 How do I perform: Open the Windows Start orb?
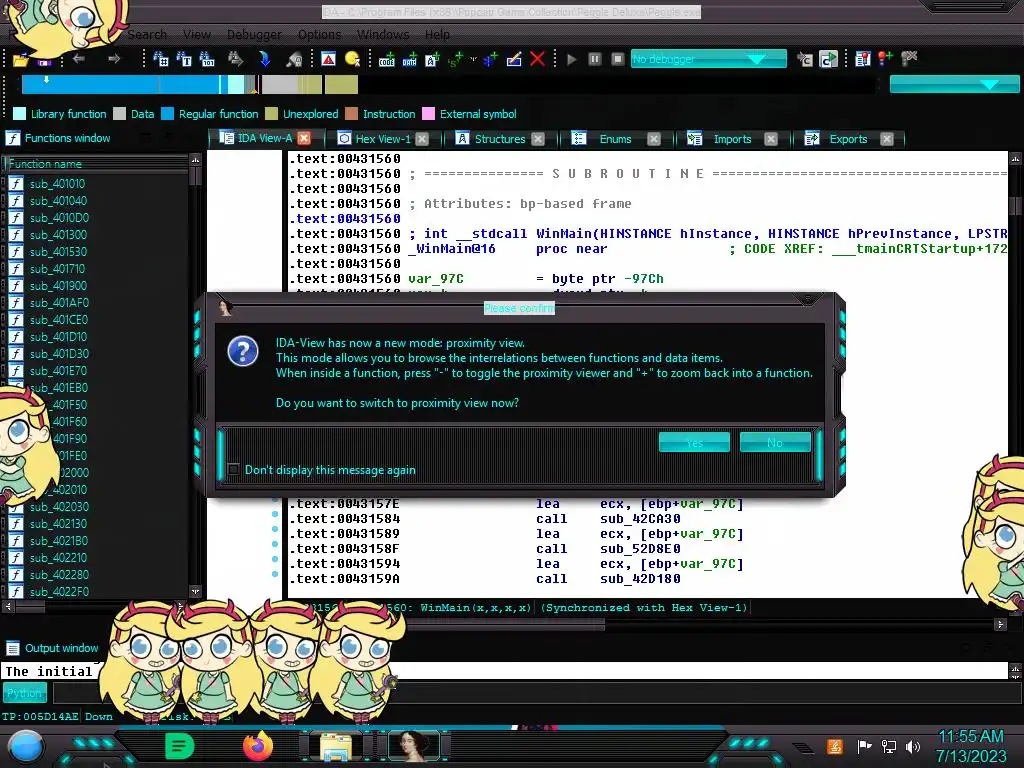[x=26, y=746]
